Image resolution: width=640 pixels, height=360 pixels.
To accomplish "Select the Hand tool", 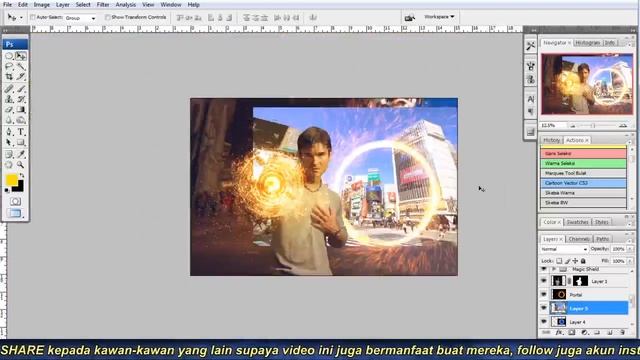I will pyautogui.click(x=9, y=165).
